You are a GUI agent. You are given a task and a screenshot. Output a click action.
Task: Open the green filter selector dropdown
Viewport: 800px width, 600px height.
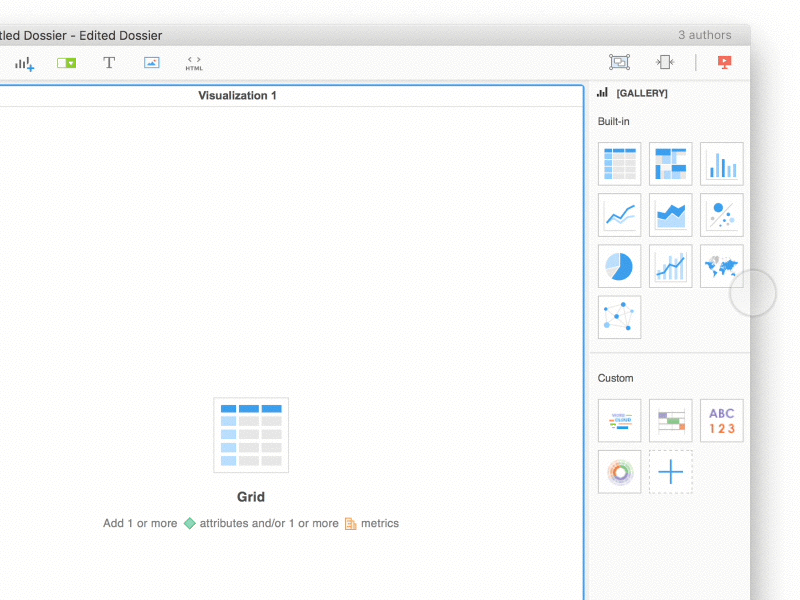coord(67,63)
